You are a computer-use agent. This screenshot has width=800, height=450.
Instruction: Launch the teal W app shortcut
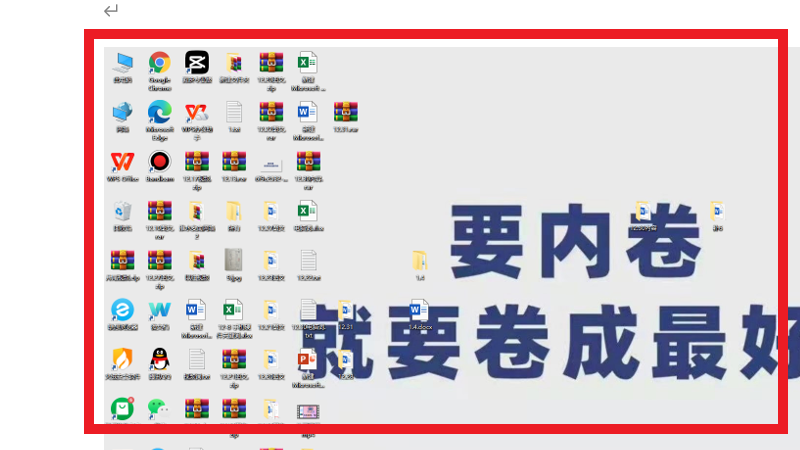tap(160, 310)
